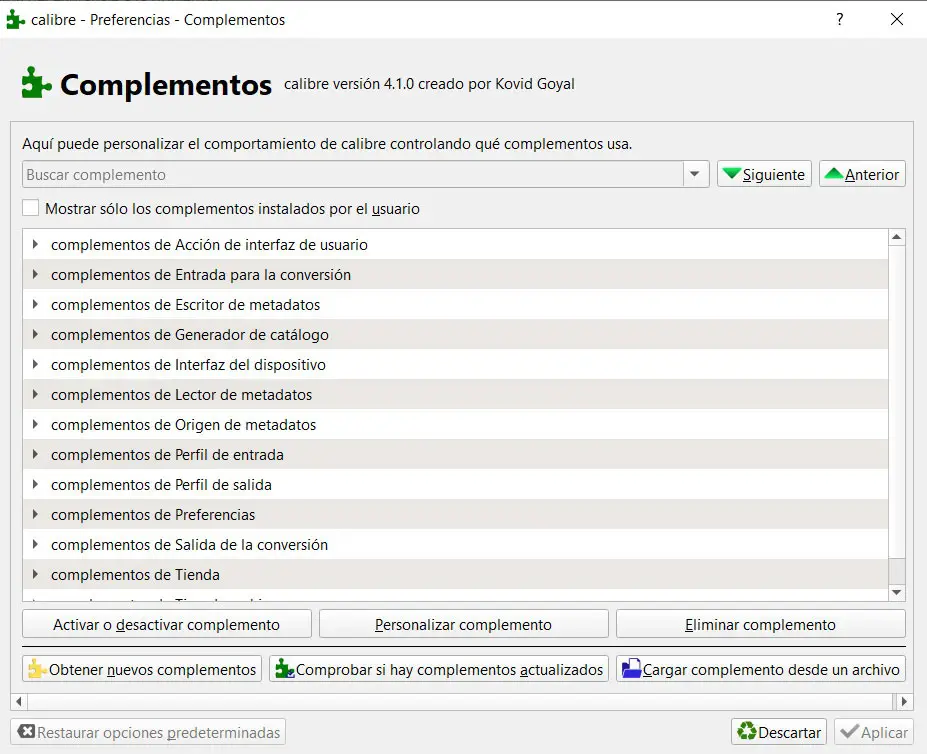The height and width of the screenshot is (754, 927).
Task: Focus the Buscar complemento search field
Action: [x=353, y=174]
